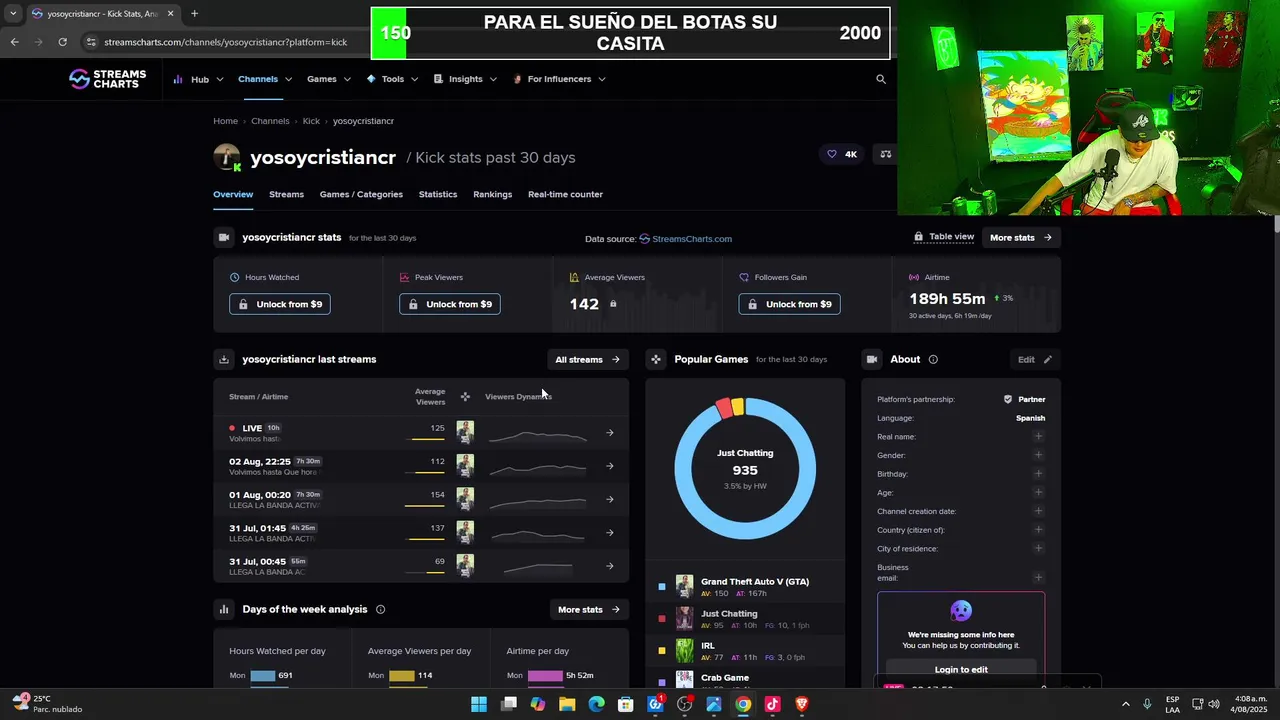Switch to the Games / Categories tab
Image resolution: width=1280 pixels, height=720 pixels.
(x=361, y=194)
